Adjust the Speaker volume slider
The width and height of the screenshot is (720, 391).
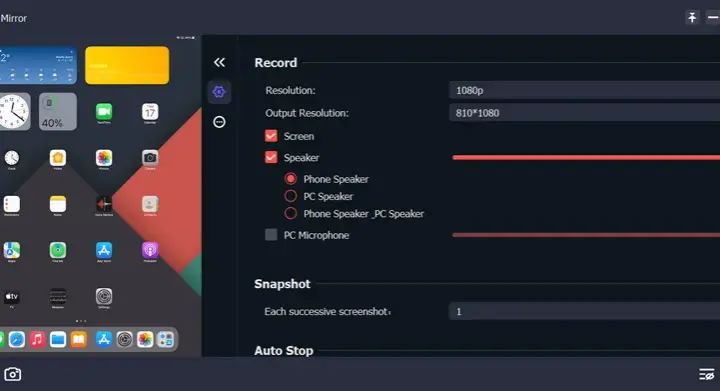[x=586, y=157]
